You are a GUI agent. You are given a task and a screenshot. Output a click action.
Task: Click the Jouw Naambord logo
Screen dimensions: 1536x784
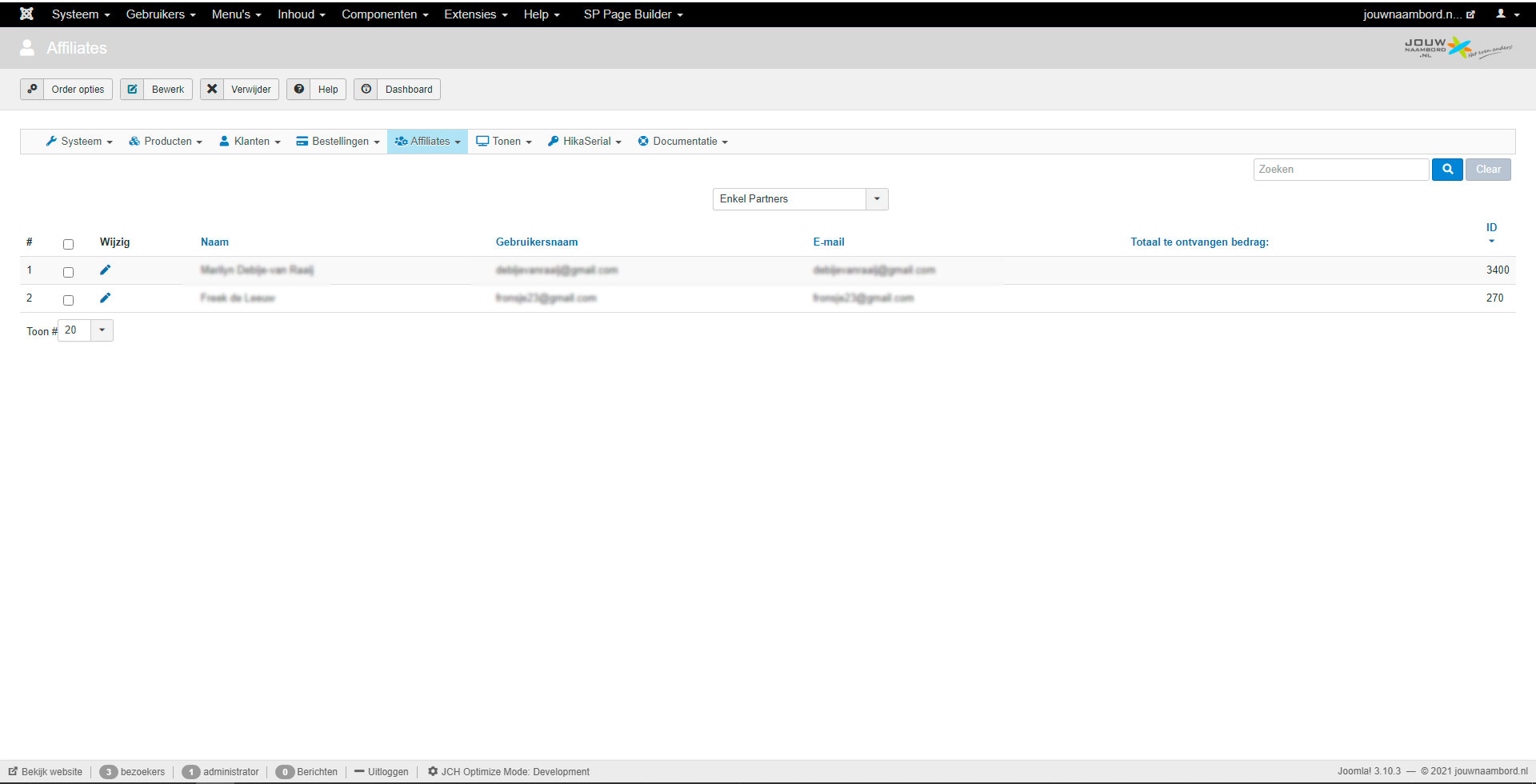tap(1458, 48)
